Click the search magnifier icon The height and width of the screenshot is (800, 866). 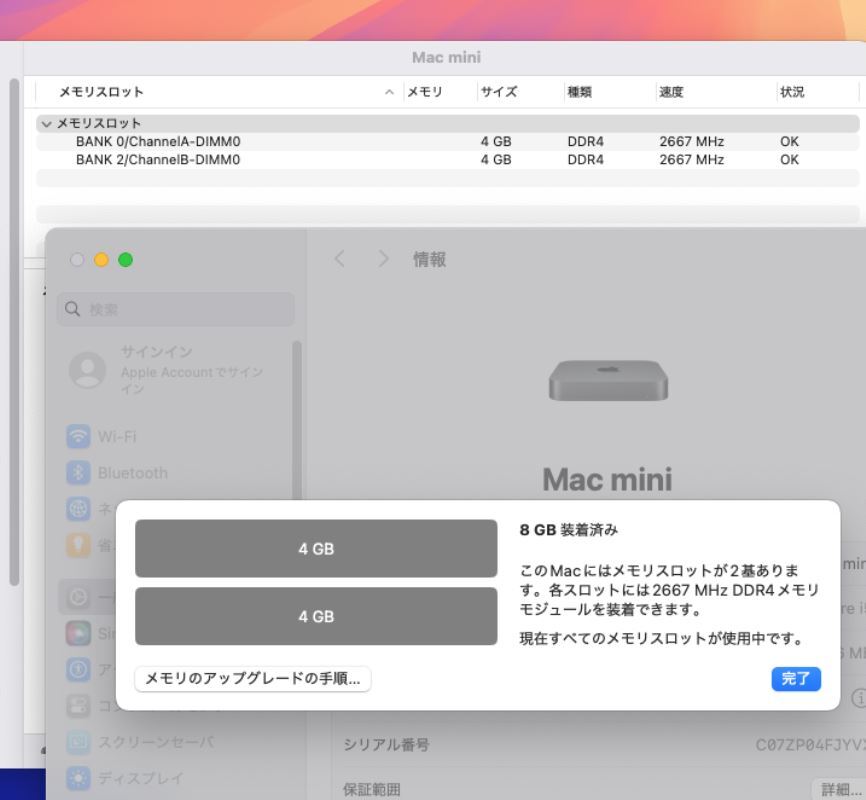pos(72,309)
